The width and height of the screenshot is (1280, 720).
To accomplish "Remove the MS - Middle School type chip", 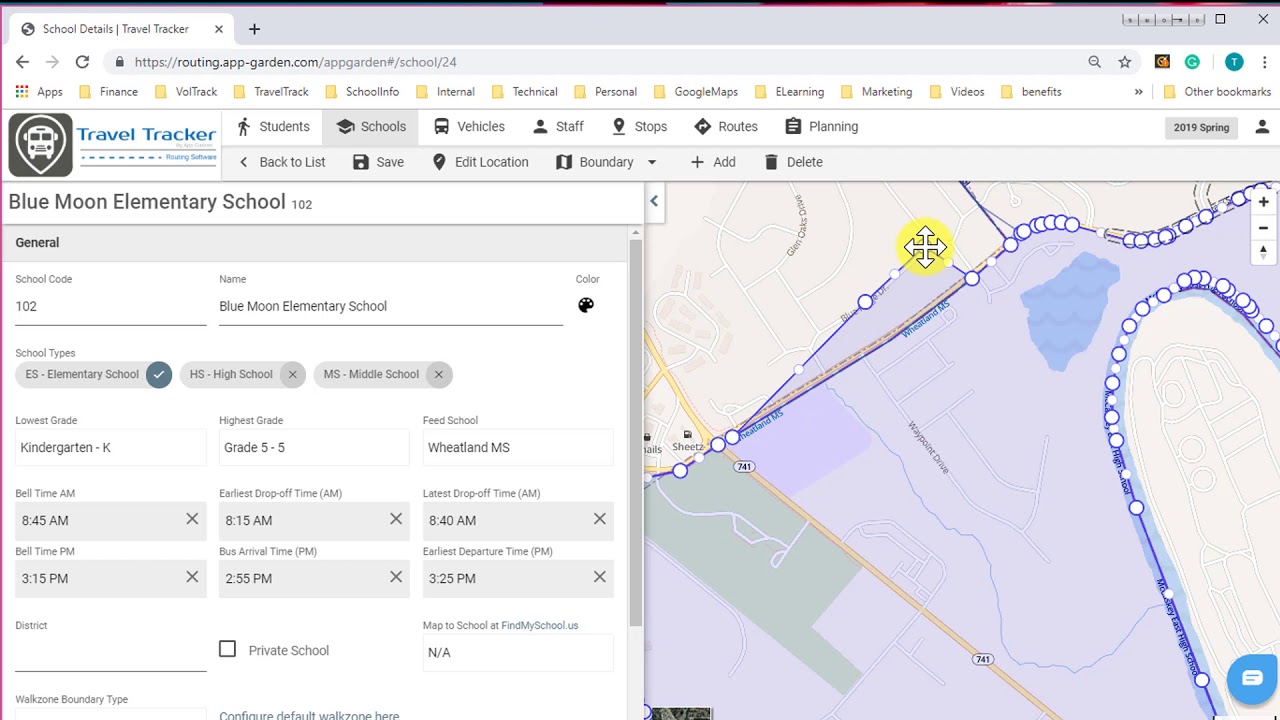I will (438, 374).
